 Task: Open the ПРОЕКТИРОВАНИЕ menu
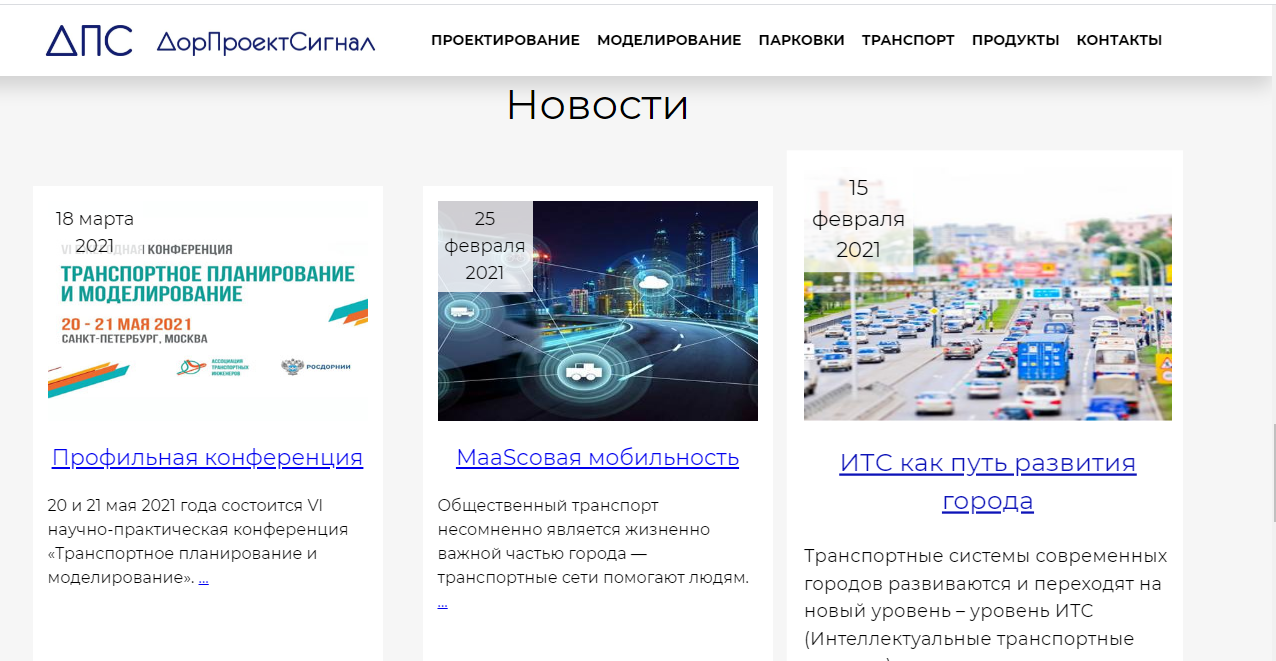pyautogui.click(x=505, y=40)
